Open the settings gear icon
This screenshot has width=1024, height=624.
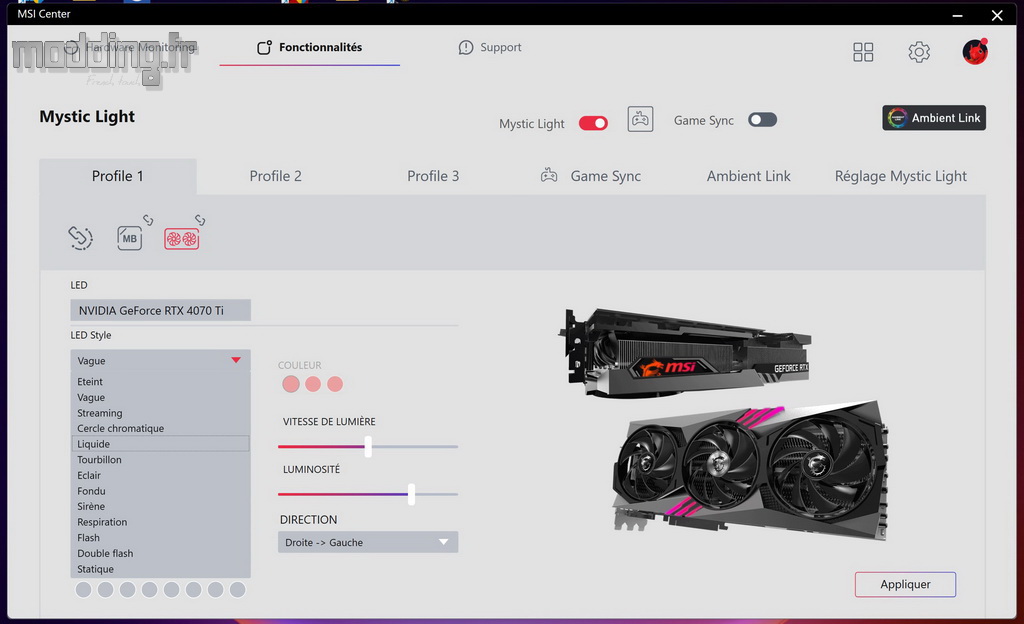tap(919, 52)
